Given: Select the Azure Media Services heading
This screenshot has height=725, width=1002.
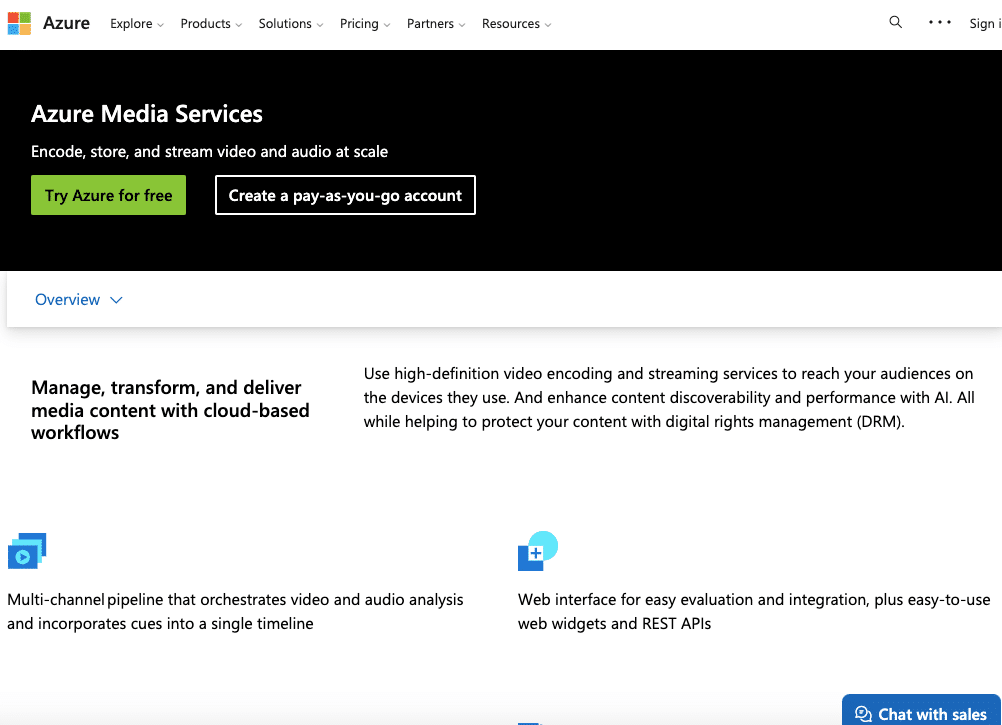Looking at the screenshot, I should tap(147, 114).
